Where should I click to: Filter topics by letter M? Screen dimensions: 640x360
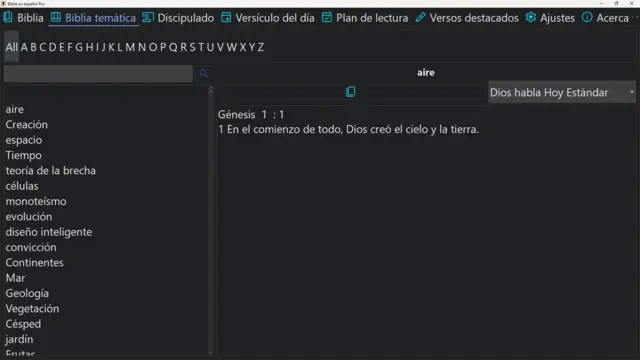130,47
